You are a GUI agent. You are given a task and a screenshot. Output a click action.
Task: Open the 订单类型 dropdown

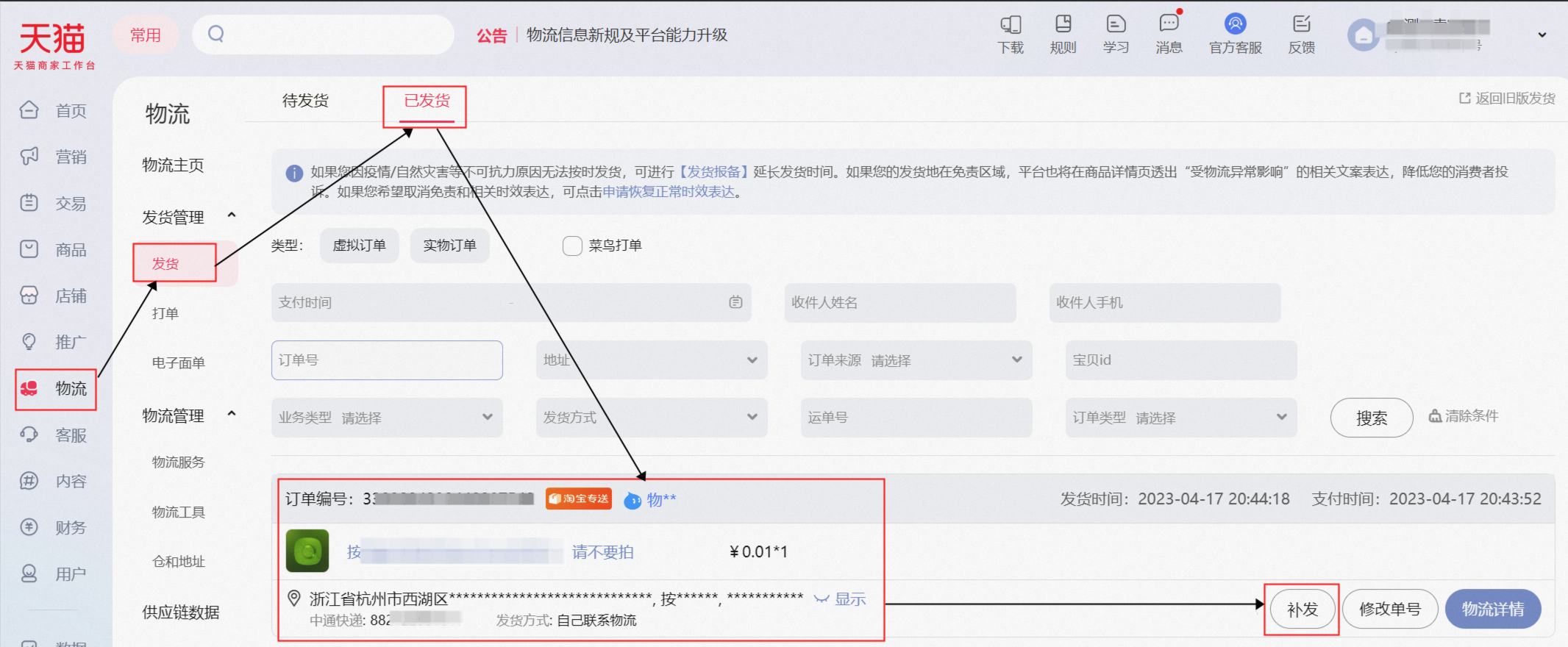pos(1181,417)
